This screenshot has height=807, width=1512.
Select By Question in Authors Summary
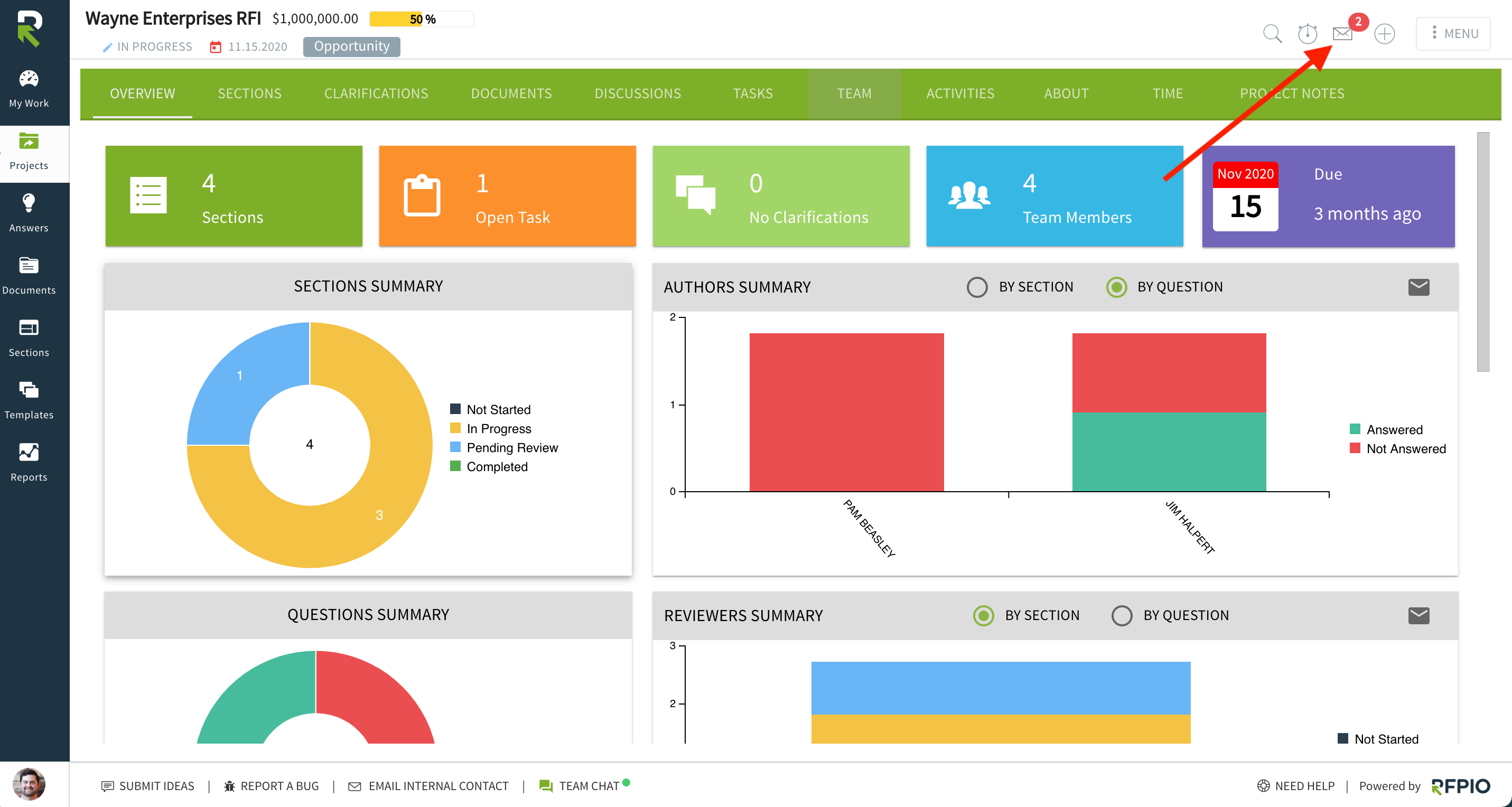[x=1116, y=287]
